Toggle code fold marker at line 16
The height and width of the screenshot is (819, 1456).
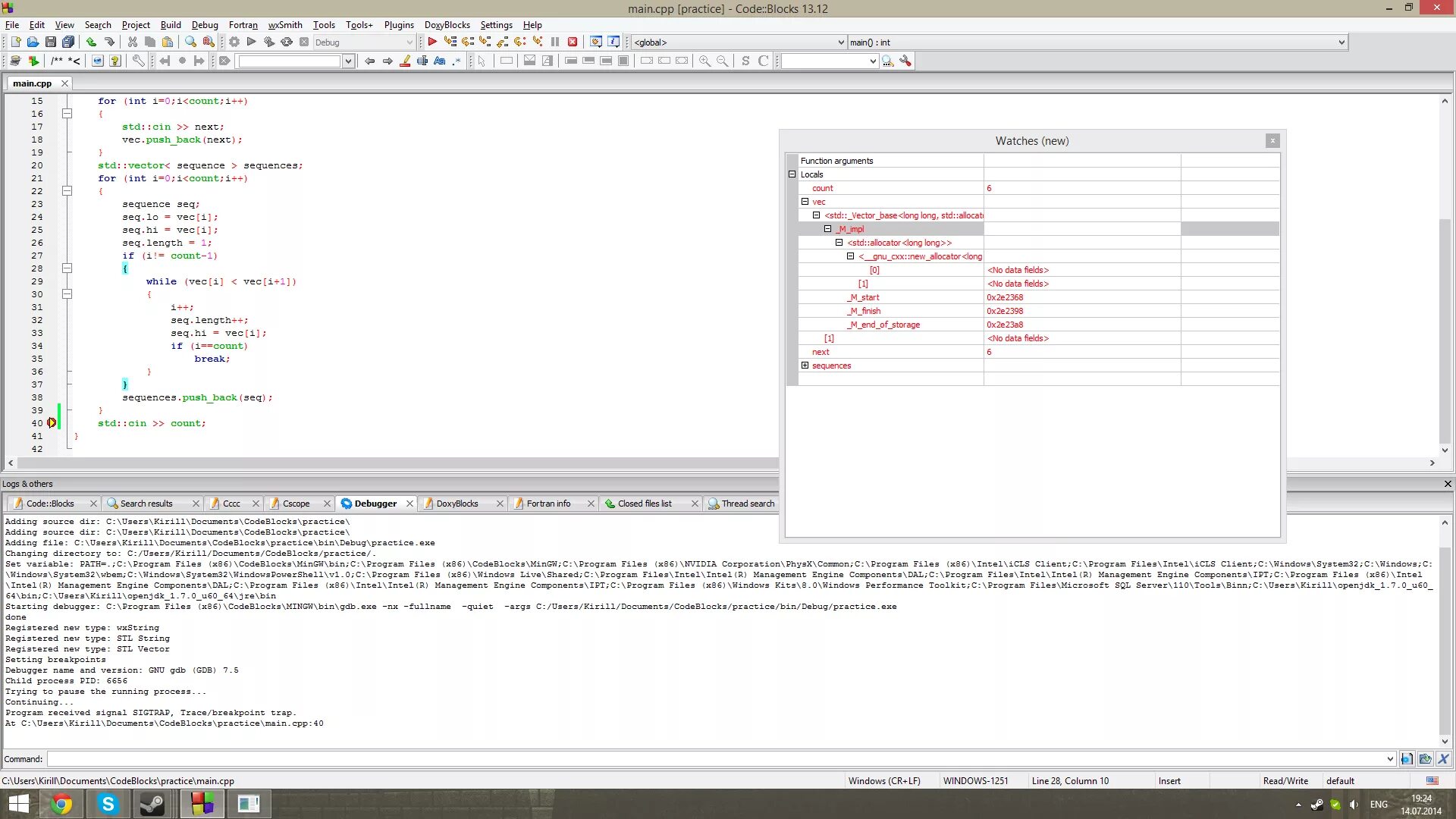(x=67, y=114)
